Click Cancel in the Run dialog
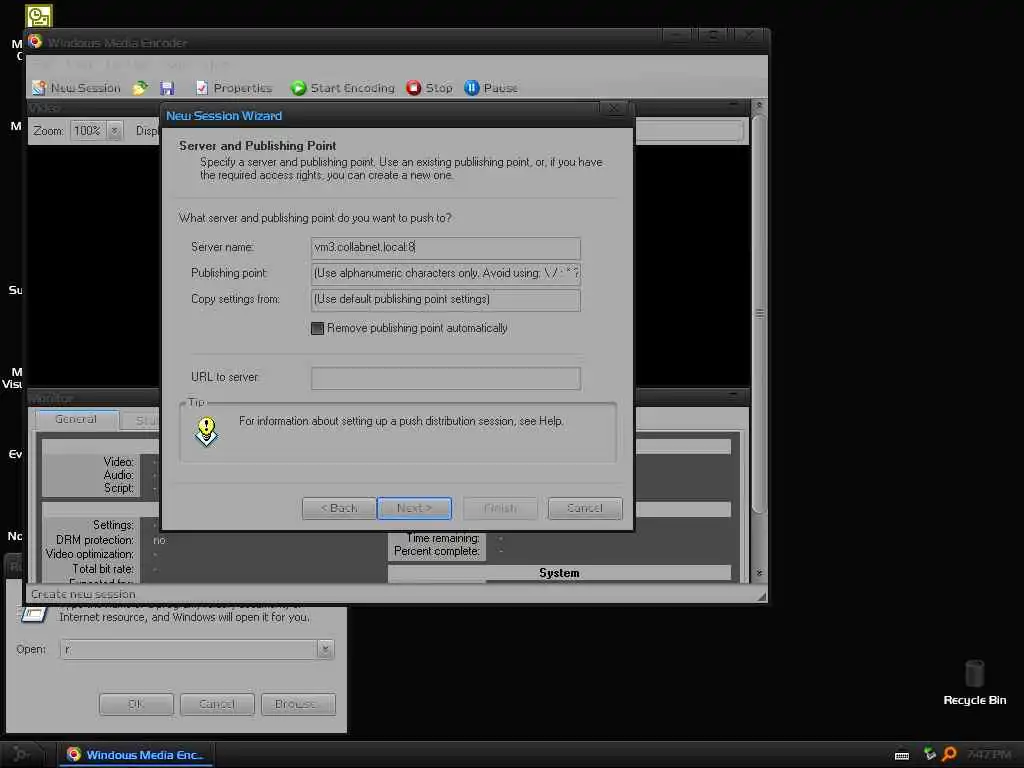Image resolution: width=1024 pixels, height=768 pixels. click(x=217, y=704)
